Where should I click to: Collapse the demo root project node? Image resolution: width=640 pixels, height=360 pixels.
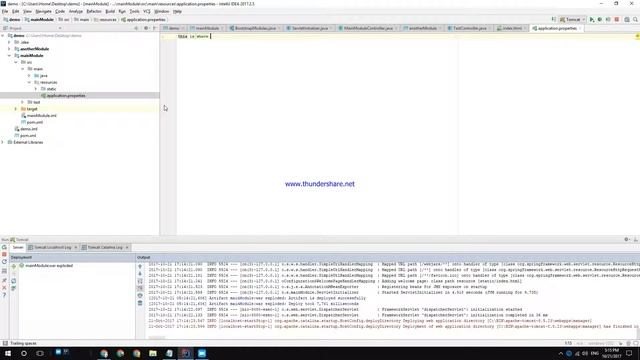pyautogui.click(x=3, y=36)
